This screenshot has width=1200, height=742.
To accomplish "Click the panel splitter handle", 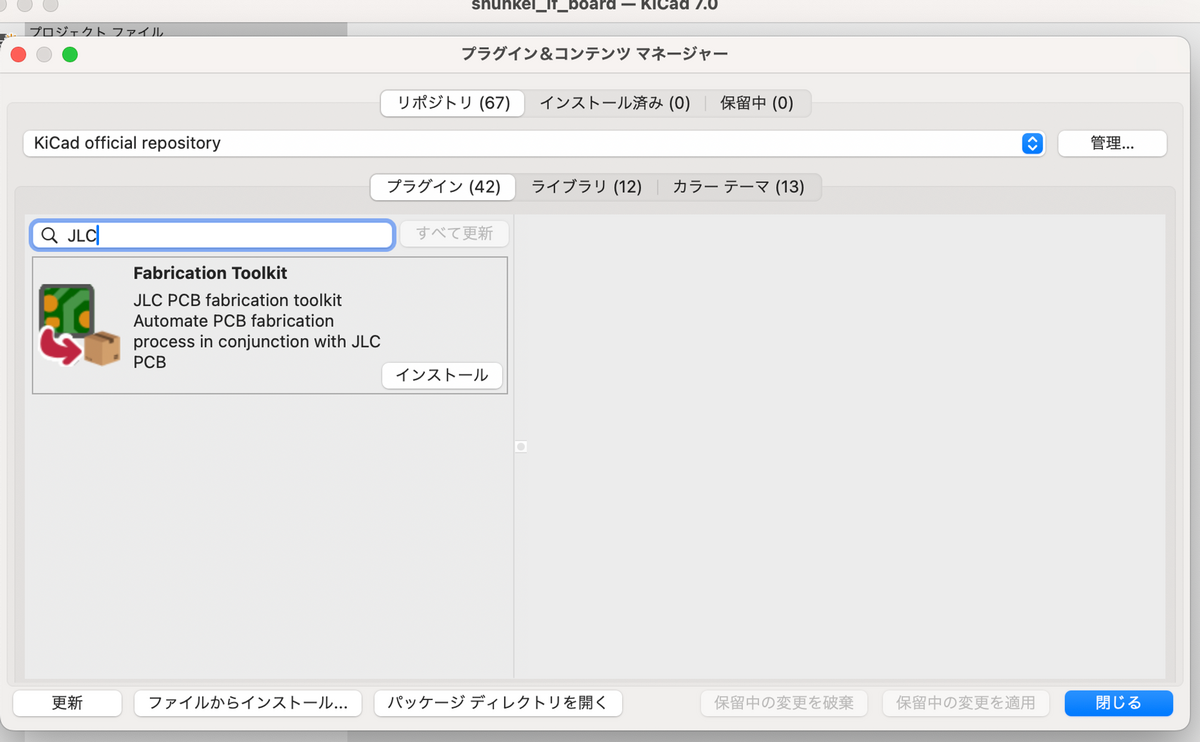I will [x=520, y=446].
